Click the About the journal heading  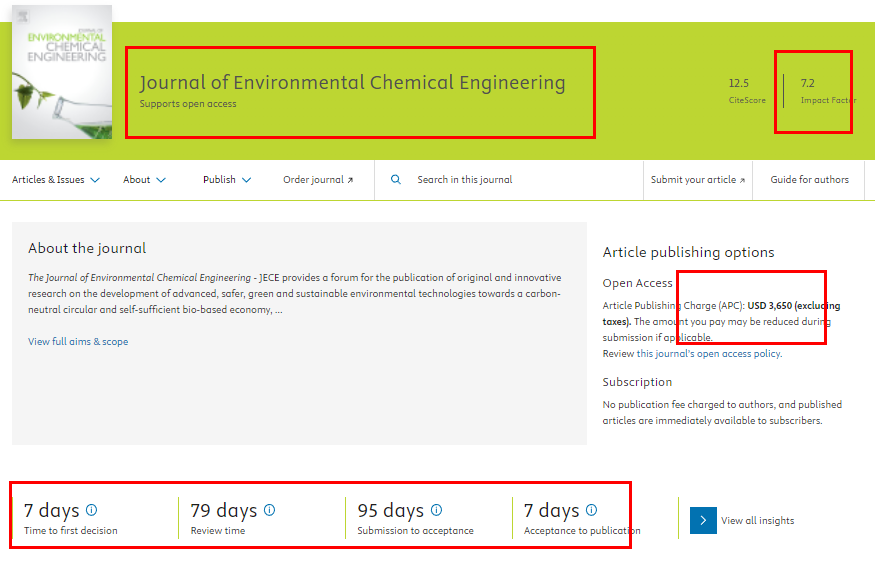(87, 248)
